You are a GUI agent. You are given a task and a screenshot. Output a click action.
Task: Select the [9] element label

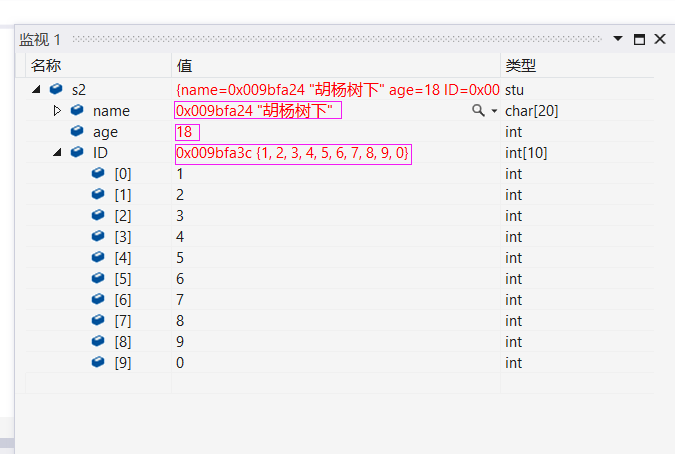pyautogui.click(x=123, y=363)
